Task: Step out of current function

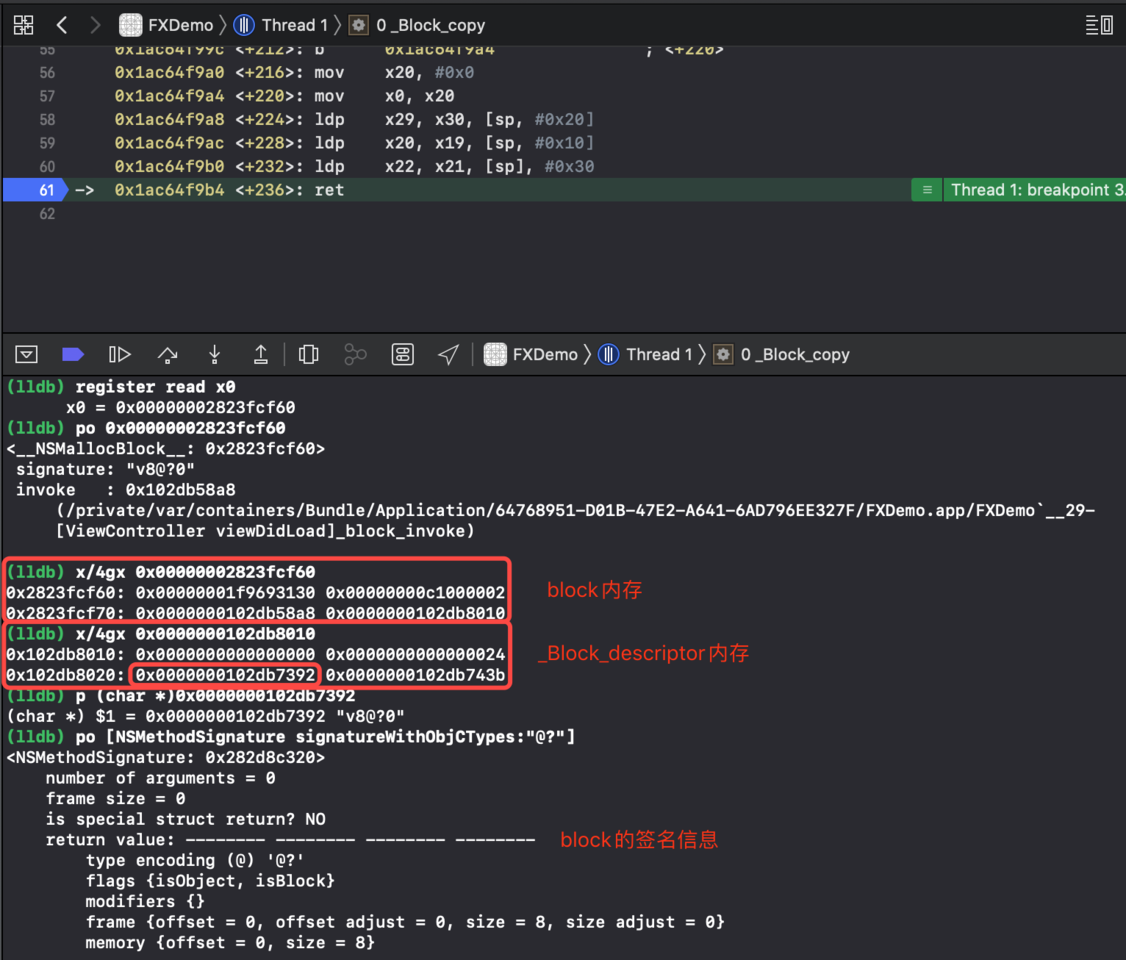Action: point(261,354)
